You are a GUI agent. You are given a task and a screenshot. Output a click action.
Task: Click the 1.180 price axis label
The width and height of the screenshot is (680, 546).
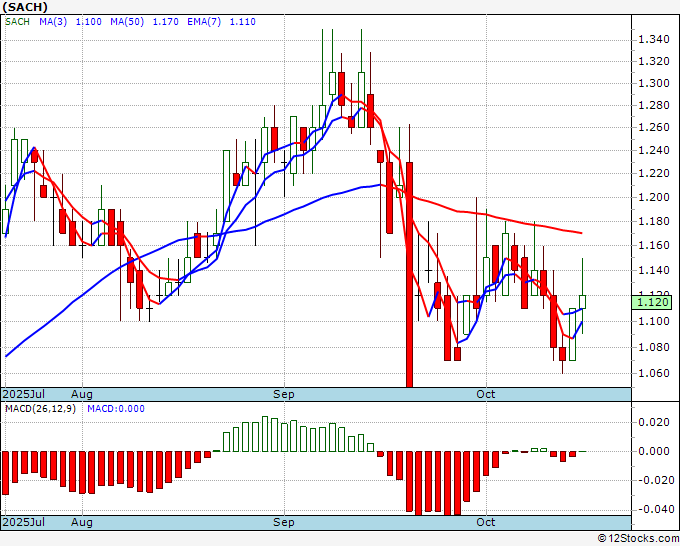(654, 221)
